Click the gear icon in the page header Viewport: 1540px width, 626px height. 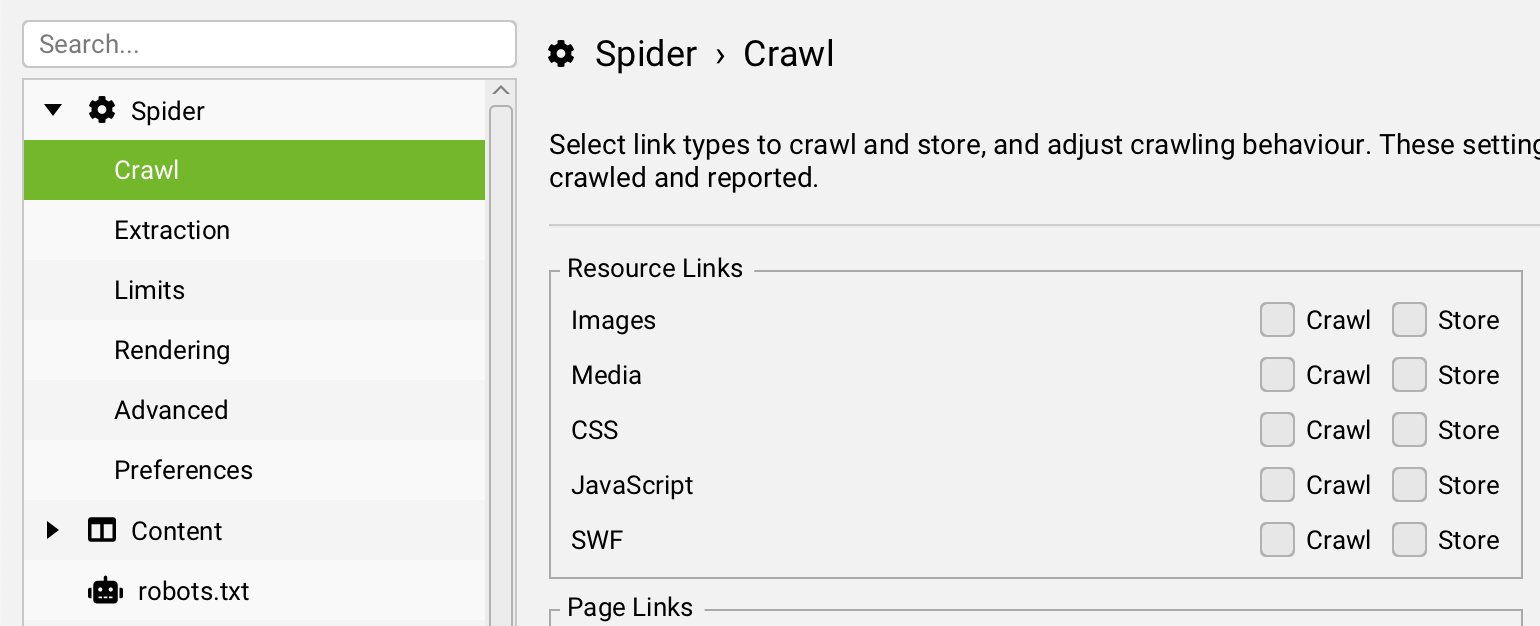pyautogui.click(x=562, y=54)
